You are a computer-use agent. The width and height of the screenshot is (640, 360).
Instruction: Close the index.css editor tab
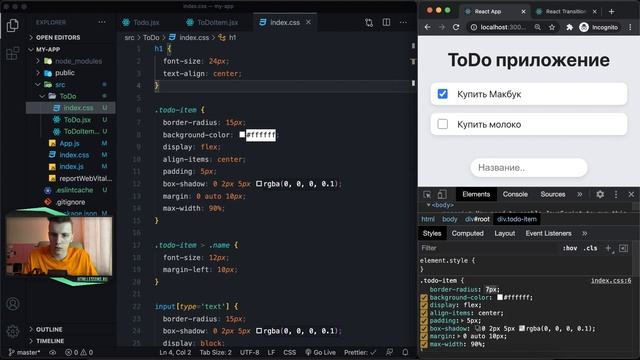309,22
